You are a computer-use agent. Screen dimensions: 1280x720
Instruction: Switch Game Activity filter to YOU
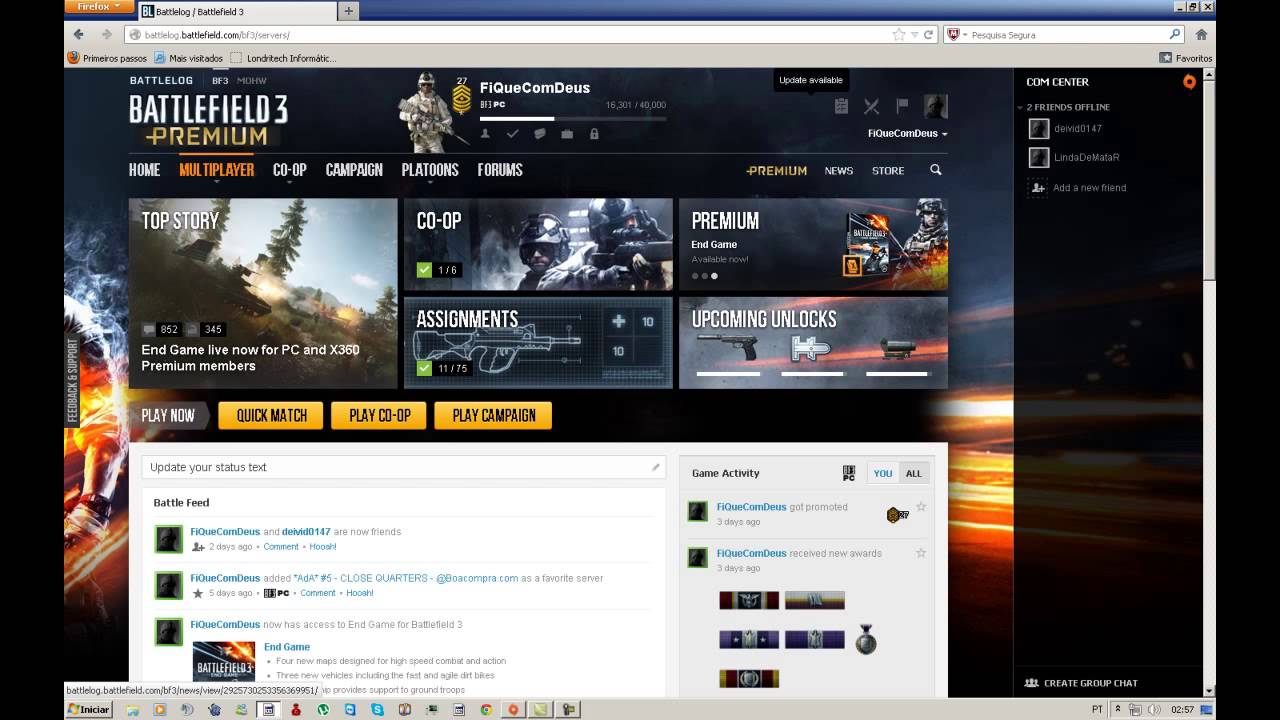883,473
